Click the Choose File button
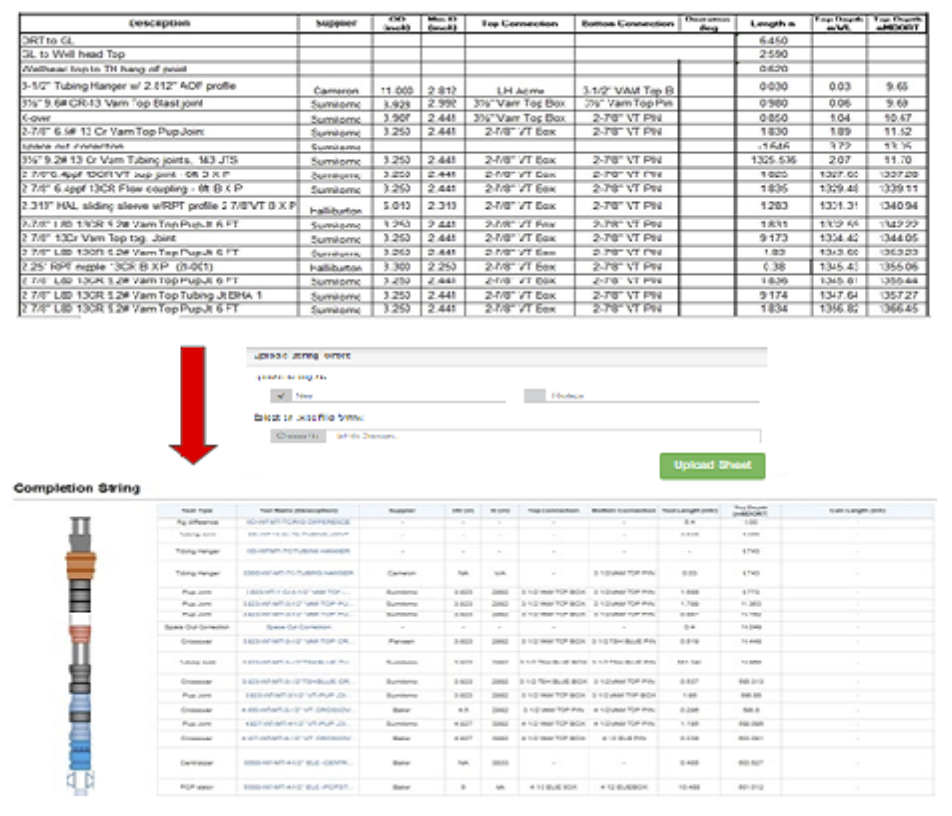 pyautogui.click(x=298, y=436)
